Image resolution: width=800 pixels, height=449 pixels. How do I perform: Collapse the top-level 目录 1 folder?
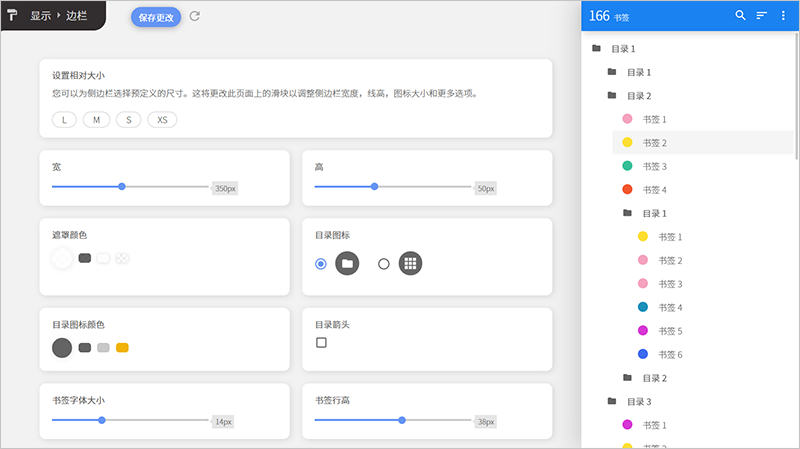click(x=597, y=49)
